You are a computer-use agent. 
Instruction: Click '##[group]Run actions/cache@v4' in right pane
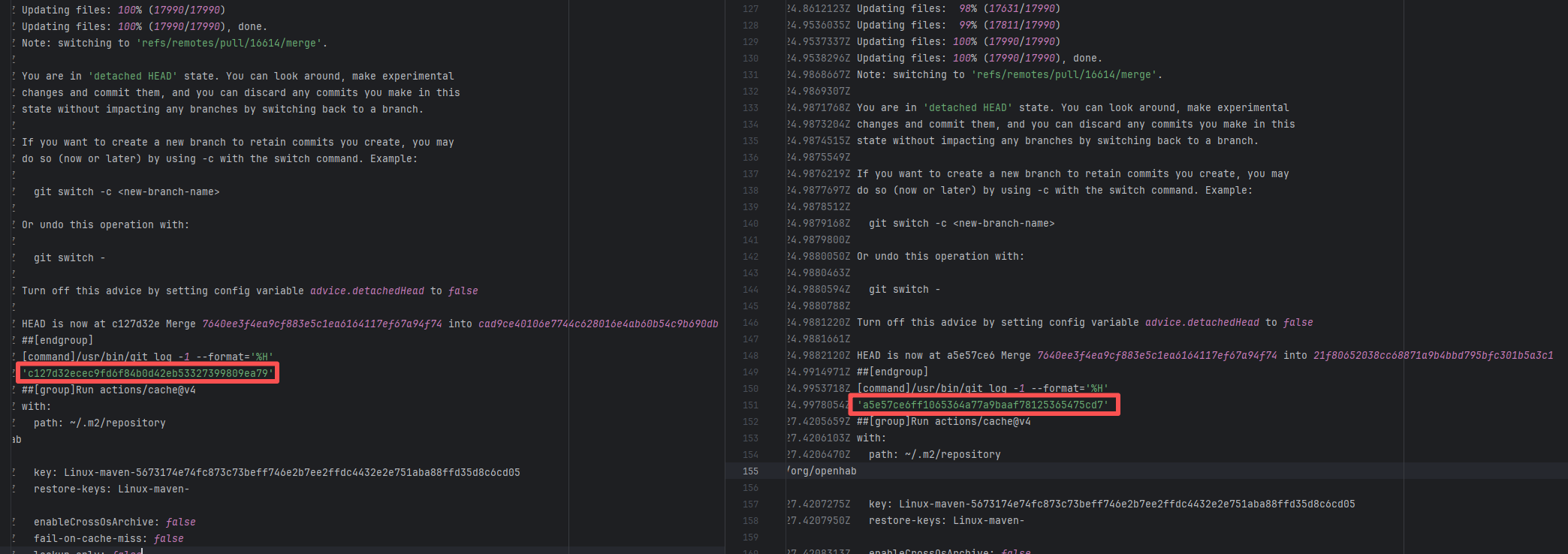point(943,421)
